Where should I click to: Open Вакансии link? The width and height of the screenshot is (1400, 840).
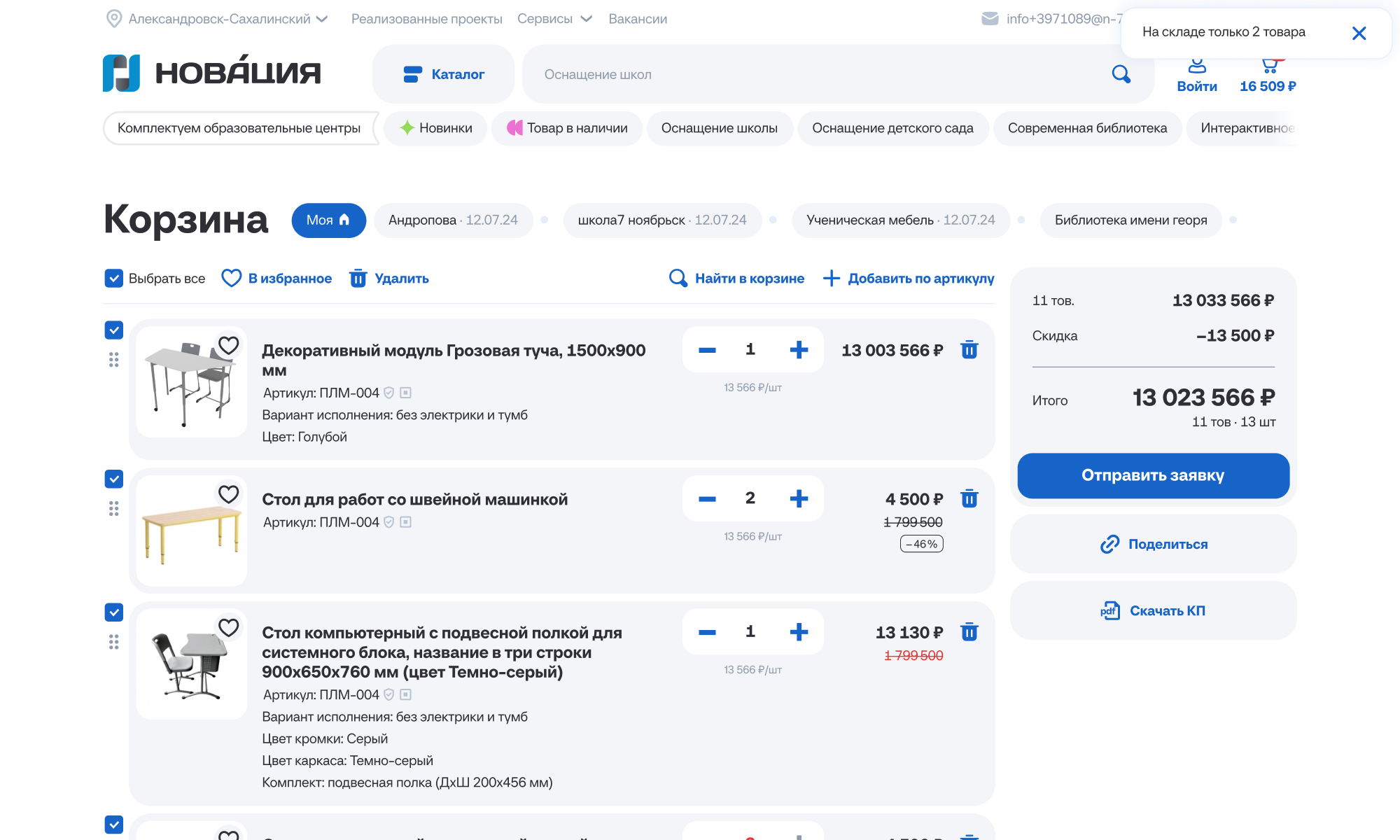point(638,19)
